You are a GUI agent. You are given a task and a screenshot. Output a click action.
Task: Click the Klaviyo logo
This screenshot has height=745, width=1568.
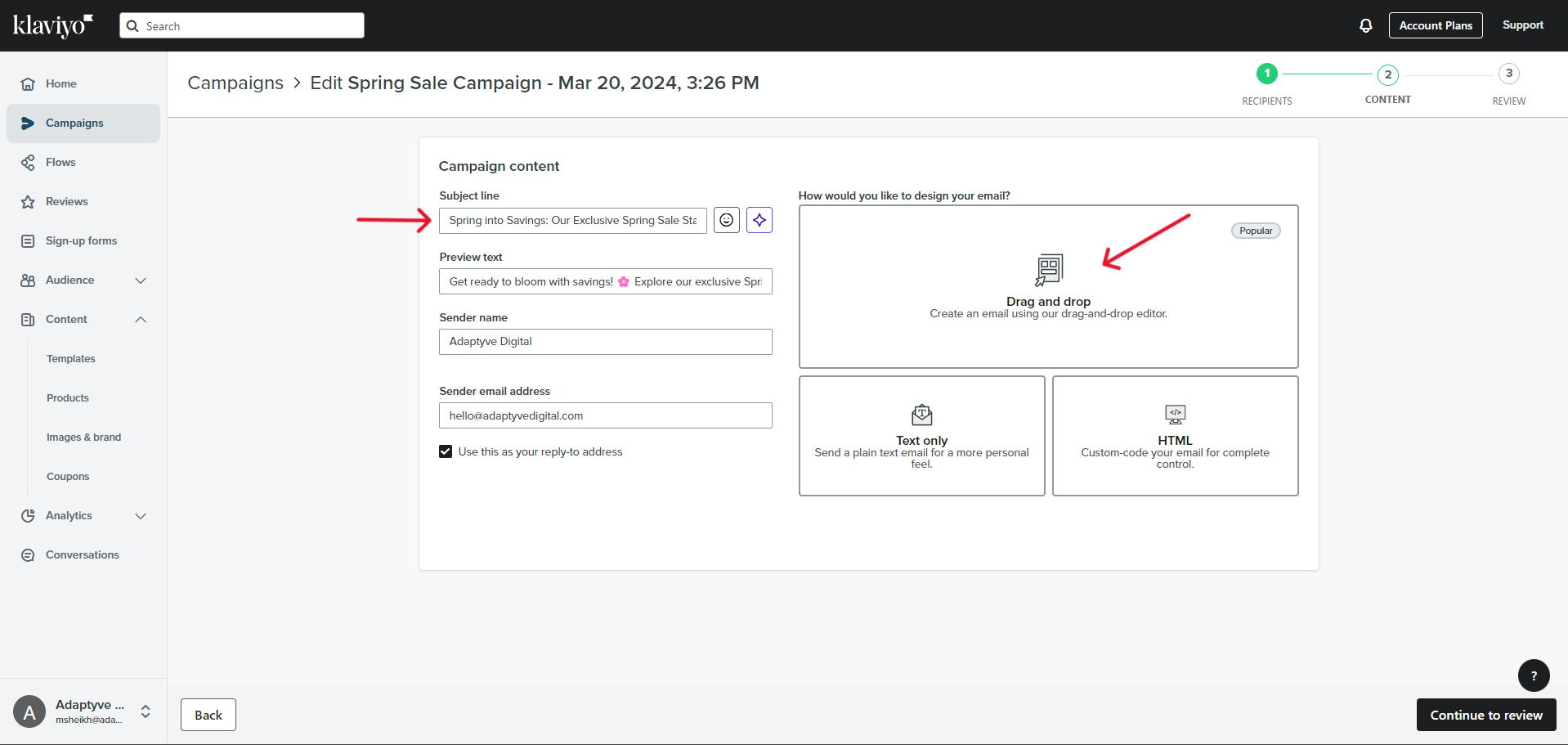pos(53,25)
